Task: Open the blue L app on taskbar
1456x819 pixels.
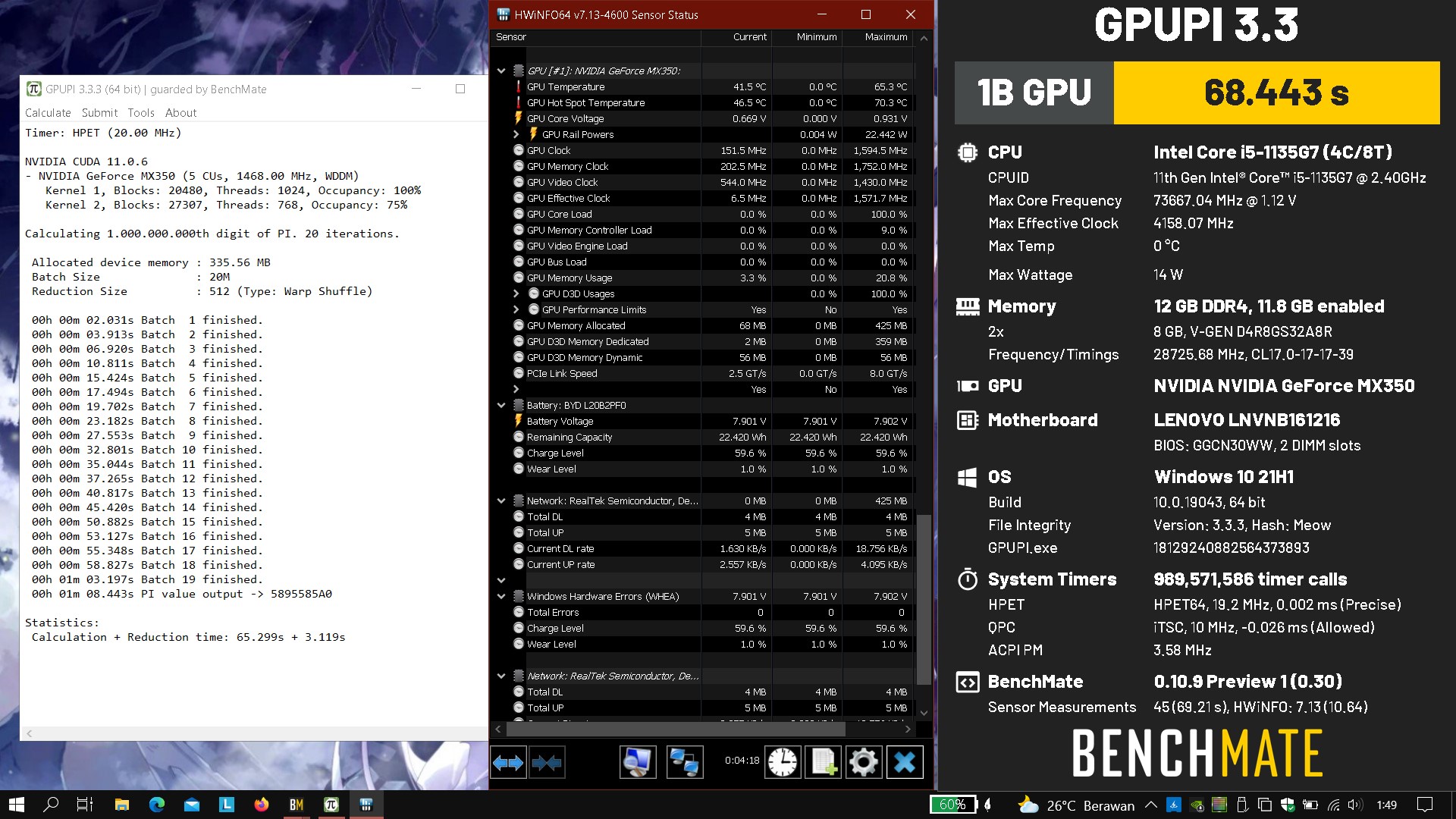Action: coord(227,805)
